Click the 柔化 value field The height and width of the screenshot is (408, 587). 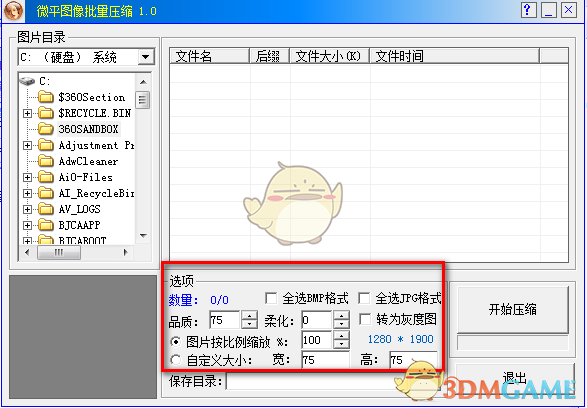pos(317,320)
